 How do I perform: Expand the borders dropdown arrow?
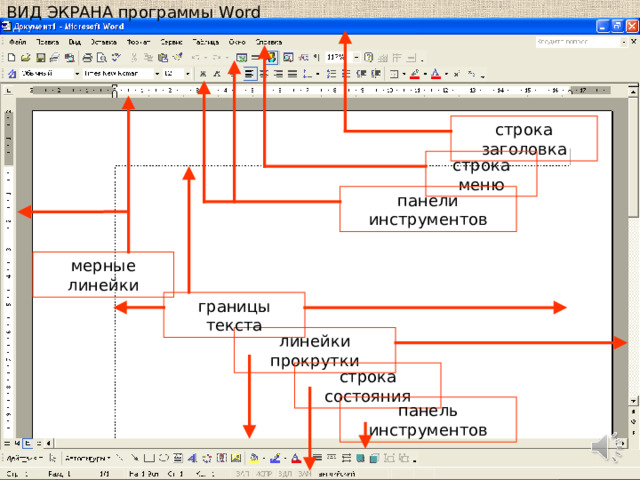point(404,74)
